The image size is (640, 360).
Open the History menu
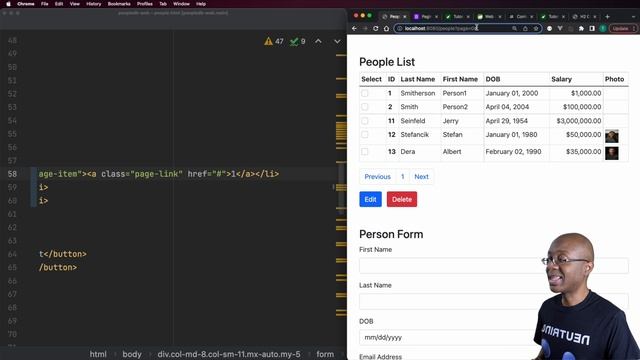click(x=93, y=4)
